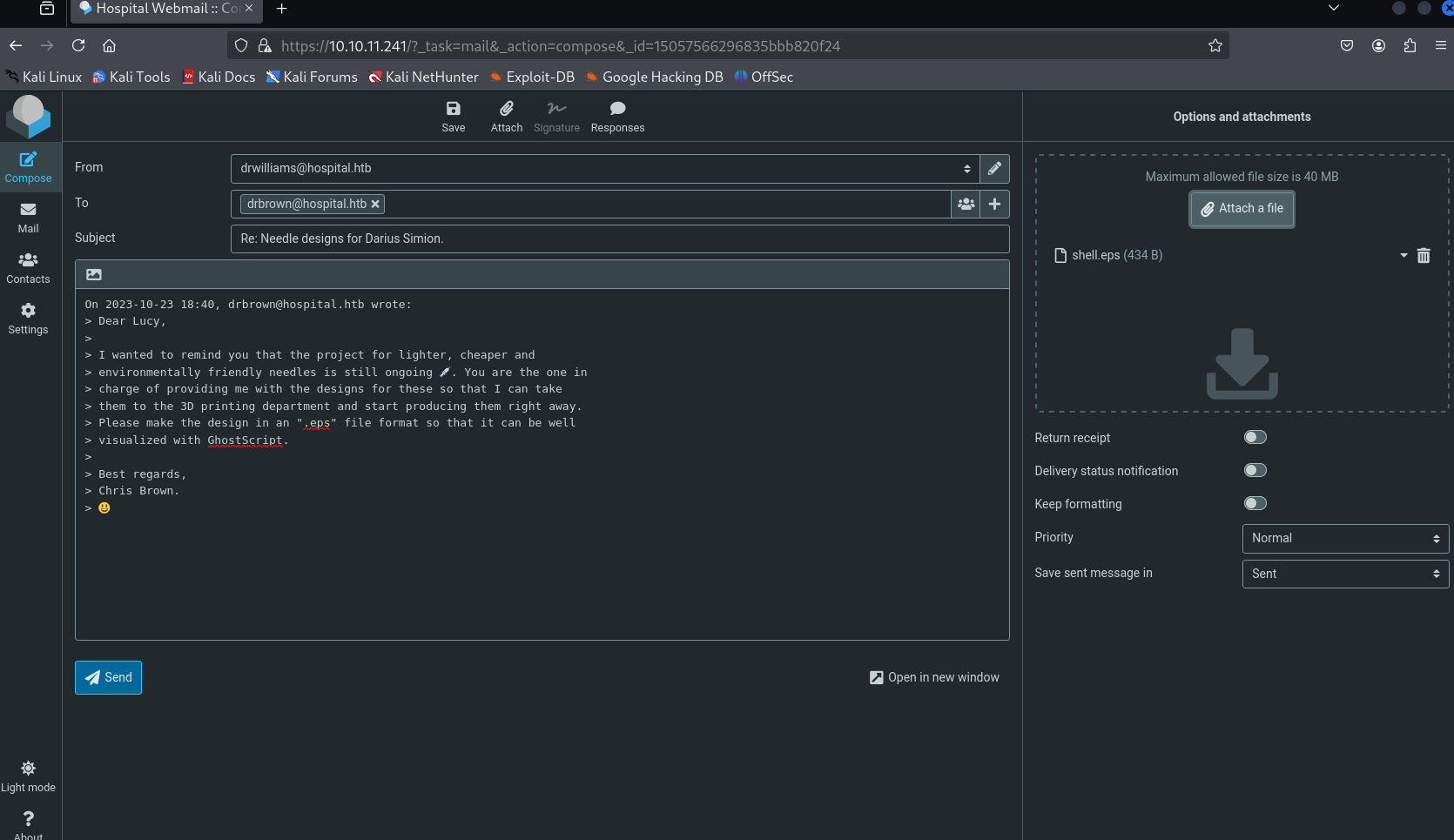Click the Attach a file button

(x=1242, y=209)
